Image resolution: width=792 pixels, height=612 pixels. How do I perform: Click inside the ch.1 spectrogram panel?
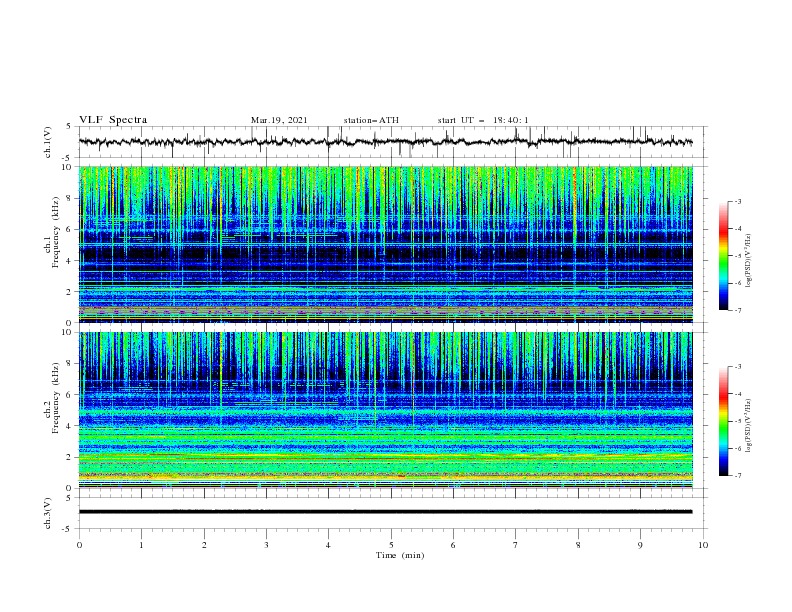pos(385,244)
